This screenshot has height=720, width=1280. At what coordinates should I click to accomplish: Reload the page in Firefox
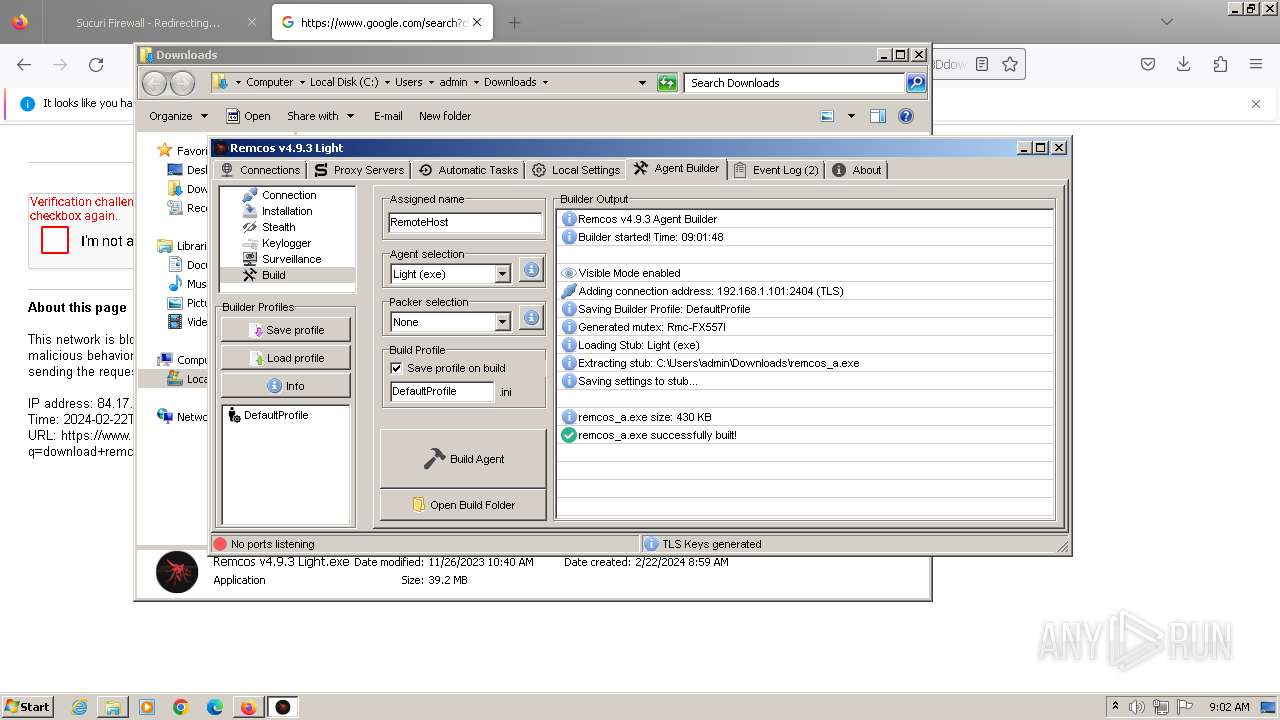point(96,64)
